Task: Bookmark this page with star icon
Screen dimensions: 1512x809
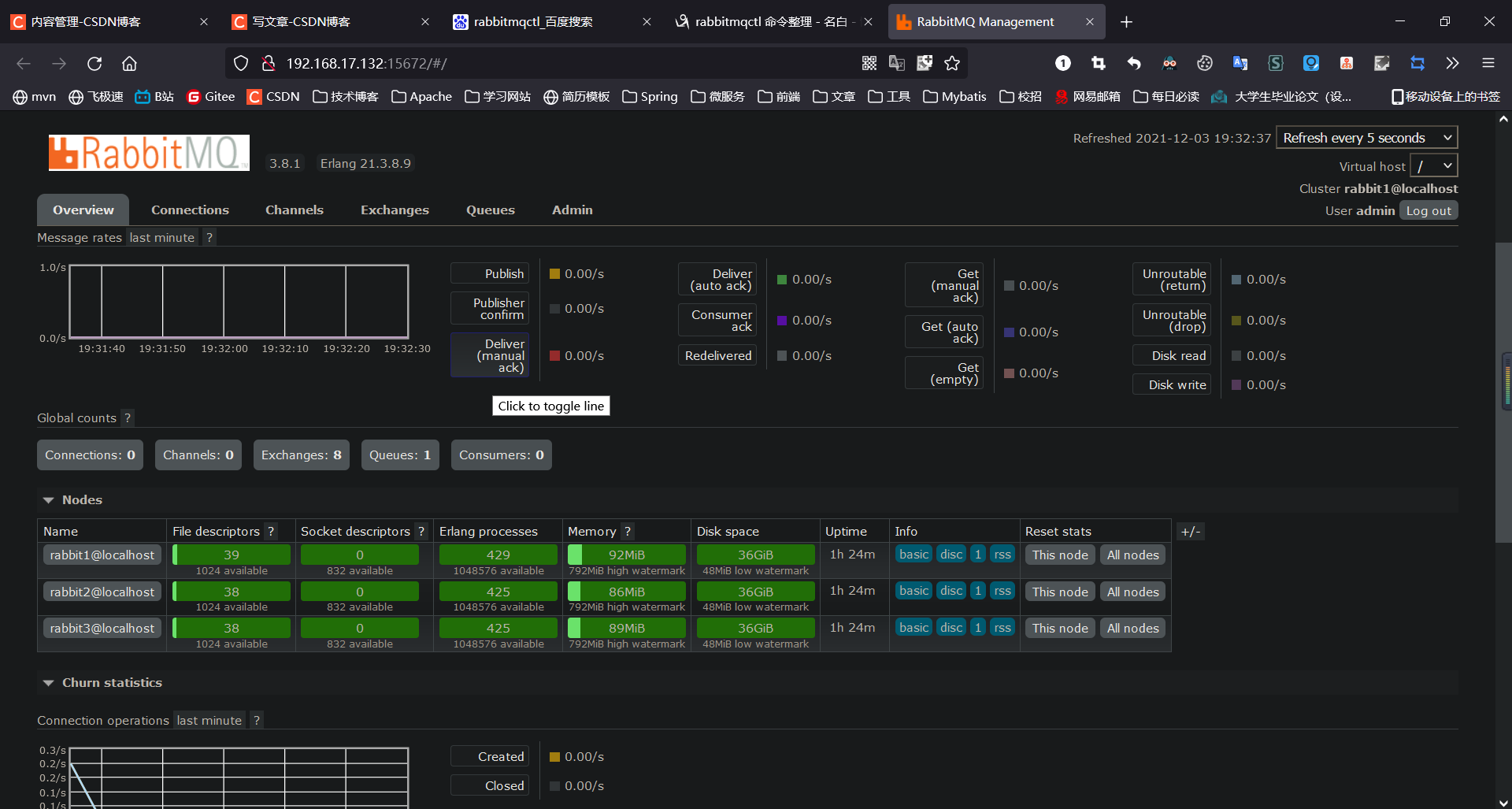Action: [x=952, y=63]
